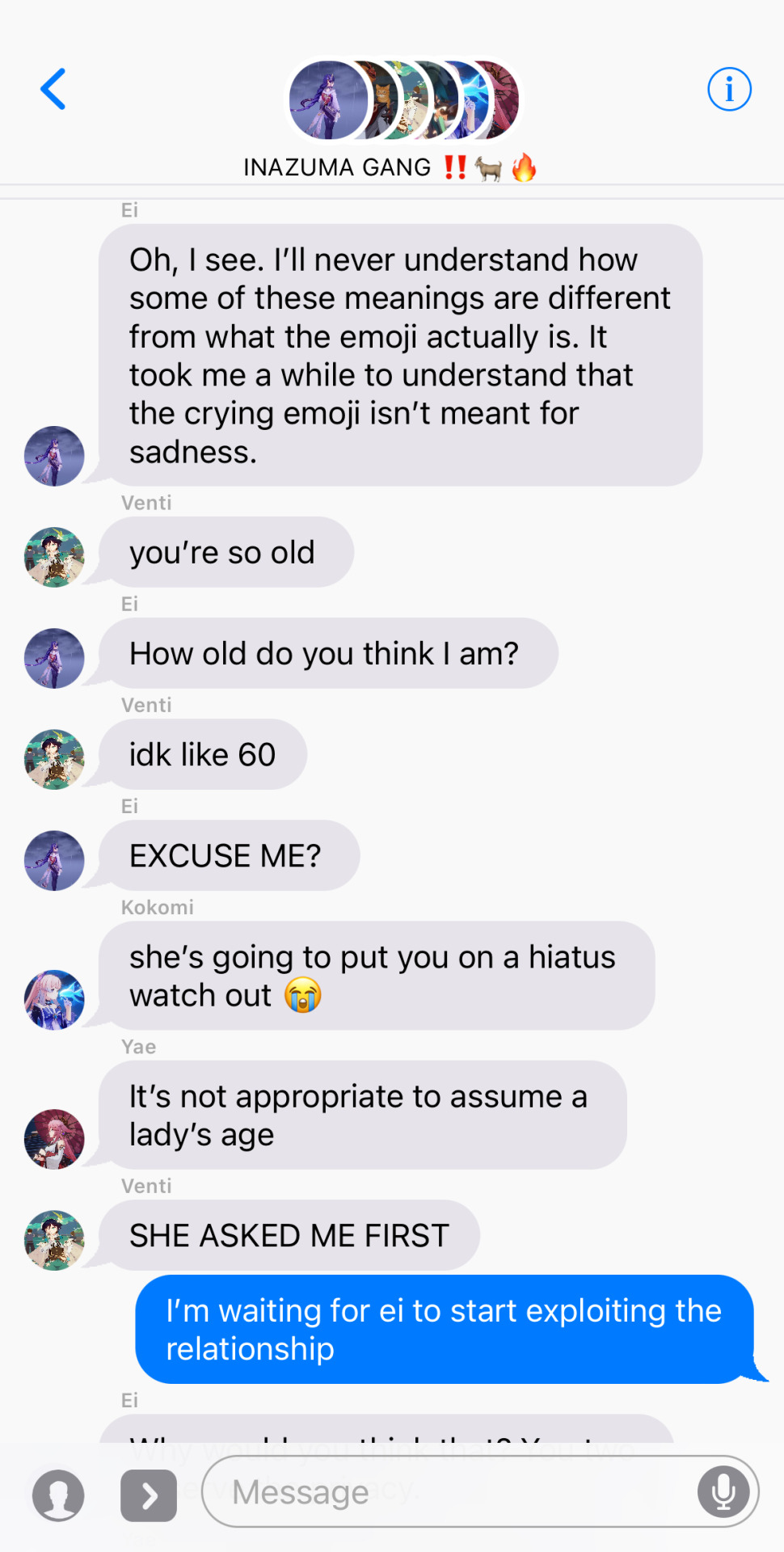
Task: Select the "idk like 60" message bubble
Action: pos(203,754)
